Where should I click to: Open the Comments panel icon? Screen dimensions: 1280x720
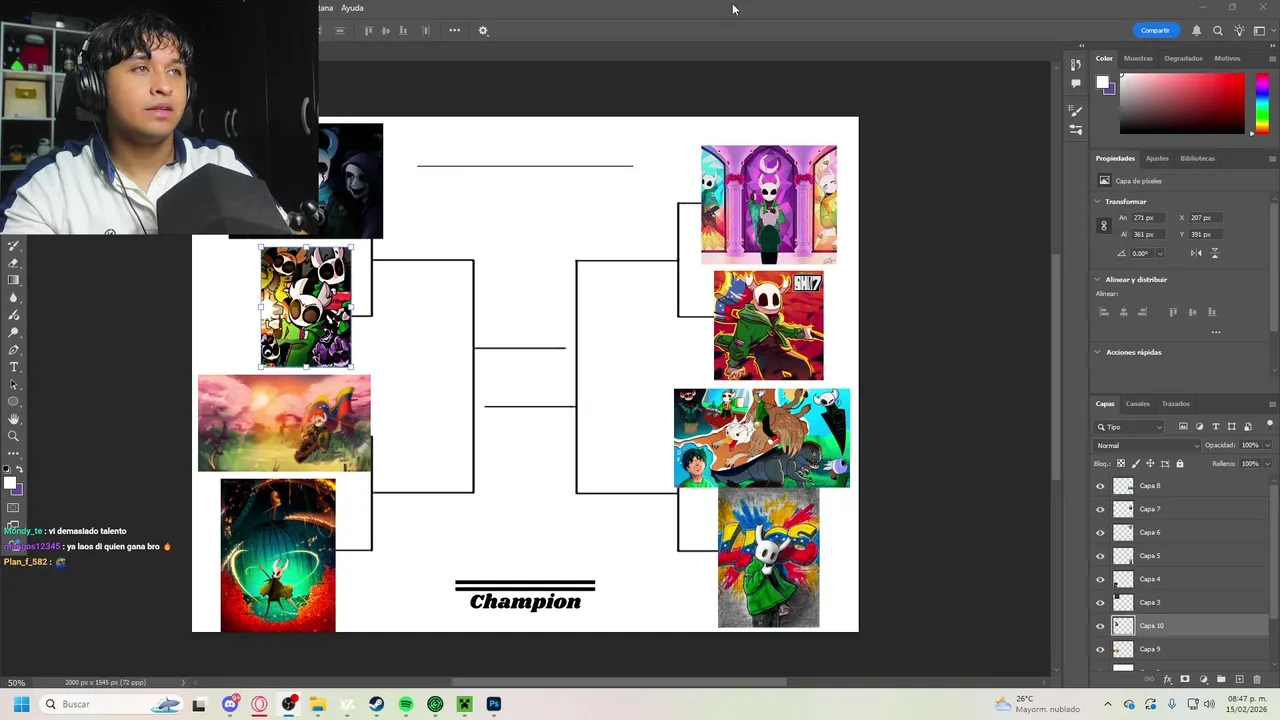[1075, 83]
